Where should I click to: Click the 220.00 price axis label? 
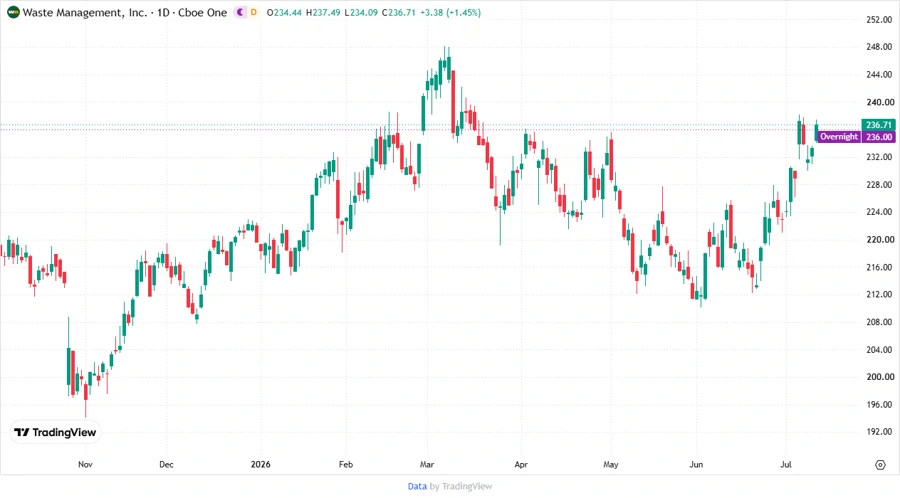[x=879, y=239]
